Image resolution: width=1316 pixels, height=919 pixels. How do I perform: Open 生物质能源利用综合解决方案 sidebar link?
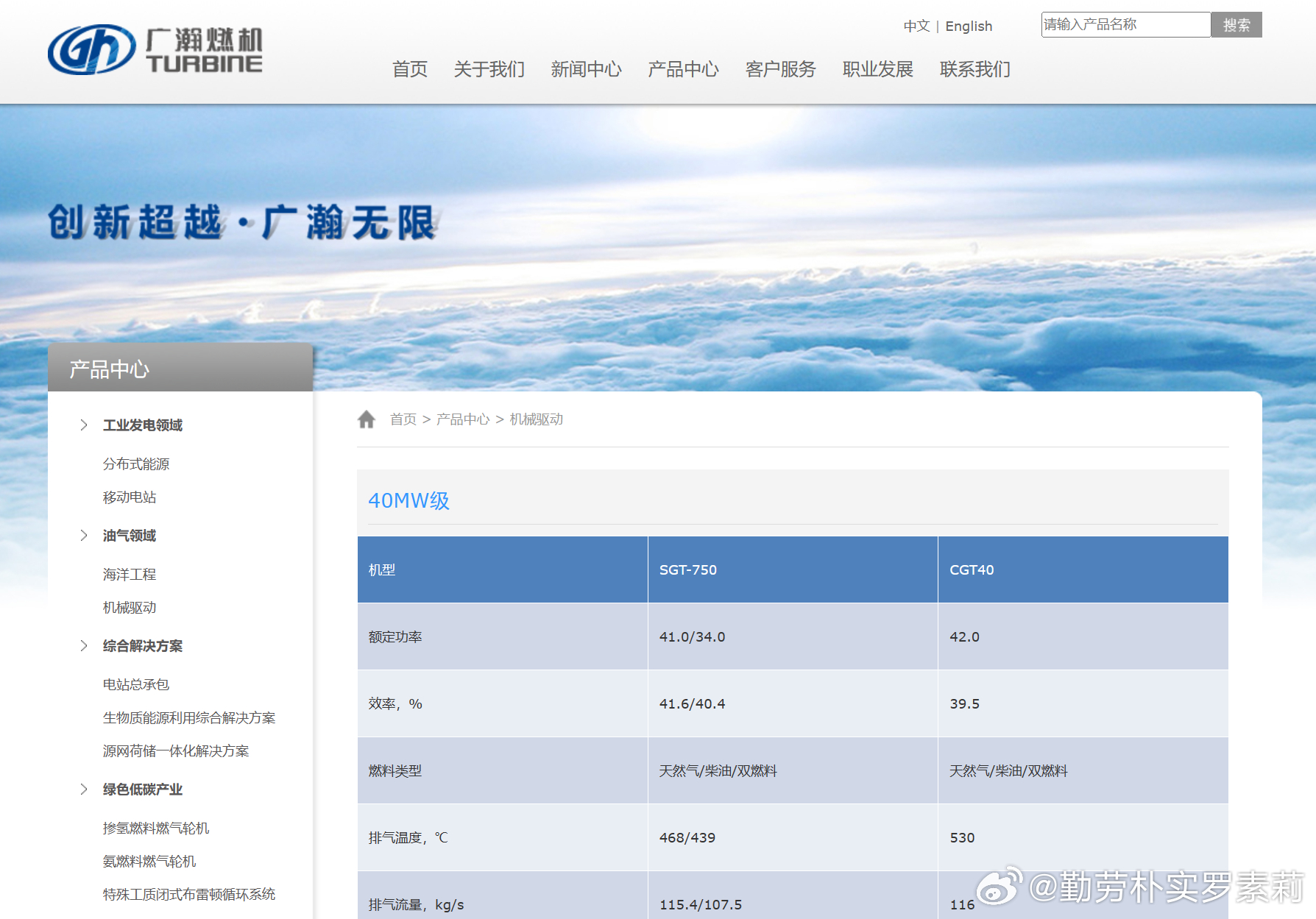189,718
